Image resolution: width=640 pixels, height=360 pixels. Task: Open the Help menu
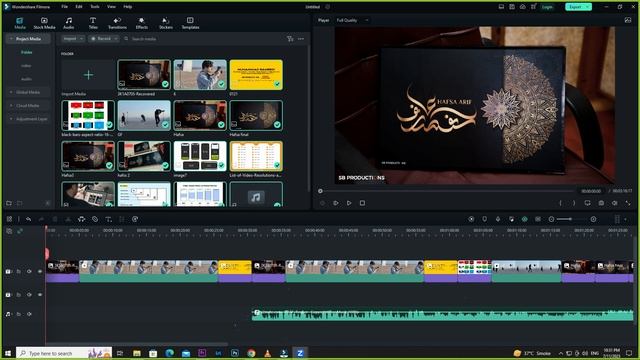click(127, 7)
